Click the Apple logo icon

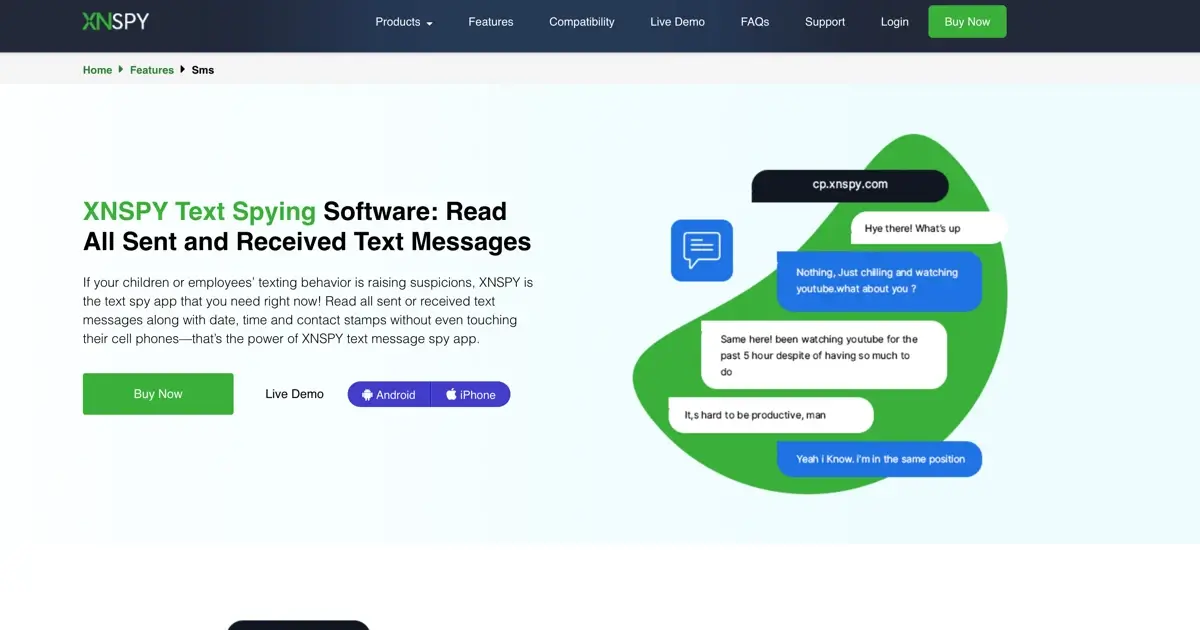451,394
